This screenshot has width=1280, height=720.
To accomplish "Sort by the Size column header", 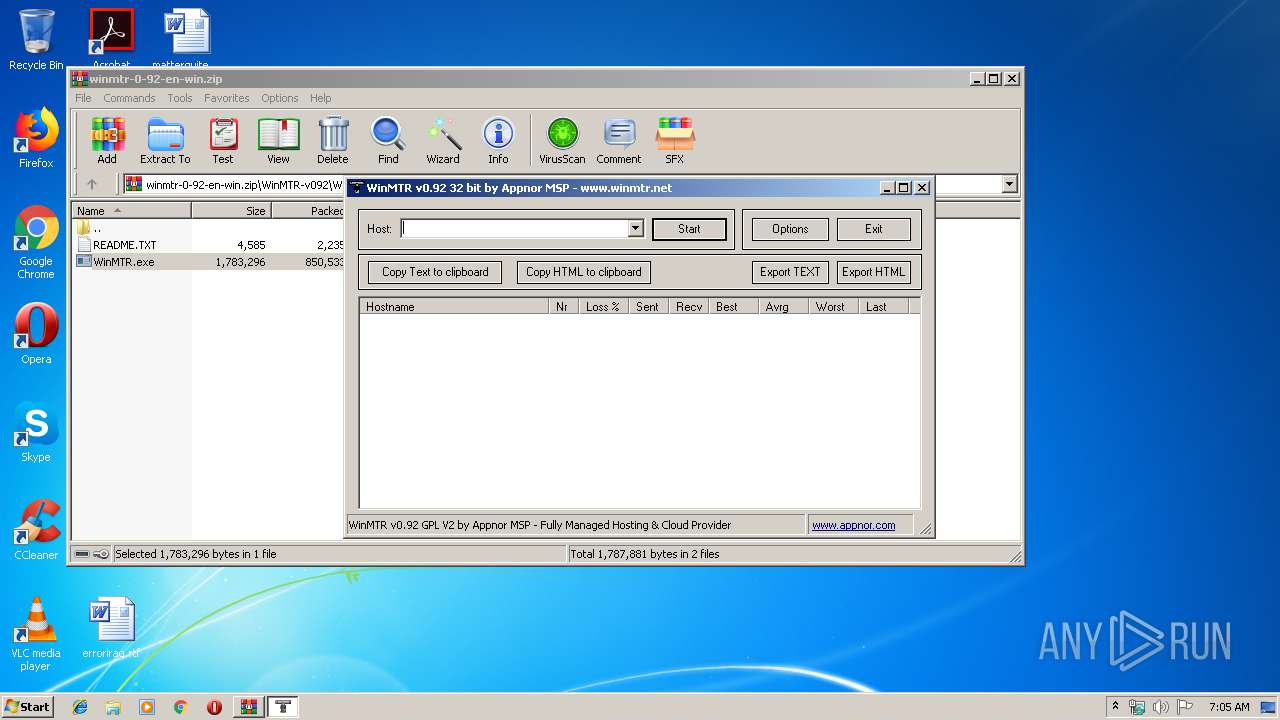I will (231, 211).
